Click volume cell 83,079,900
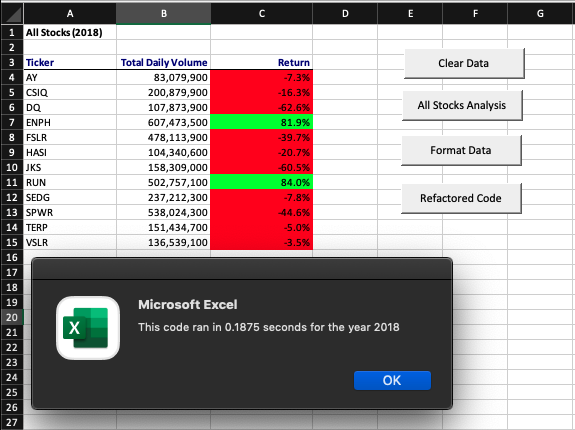The image size is (575, 430). [x=164, y=77]
